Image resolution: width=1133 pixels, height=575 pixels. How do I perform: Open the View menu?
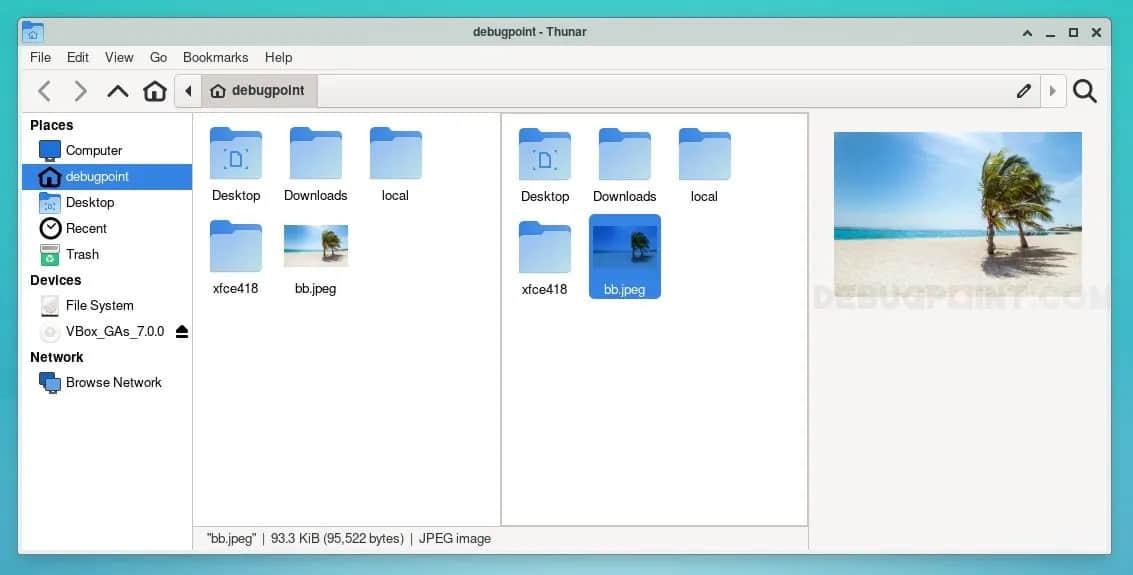[119, 57]
